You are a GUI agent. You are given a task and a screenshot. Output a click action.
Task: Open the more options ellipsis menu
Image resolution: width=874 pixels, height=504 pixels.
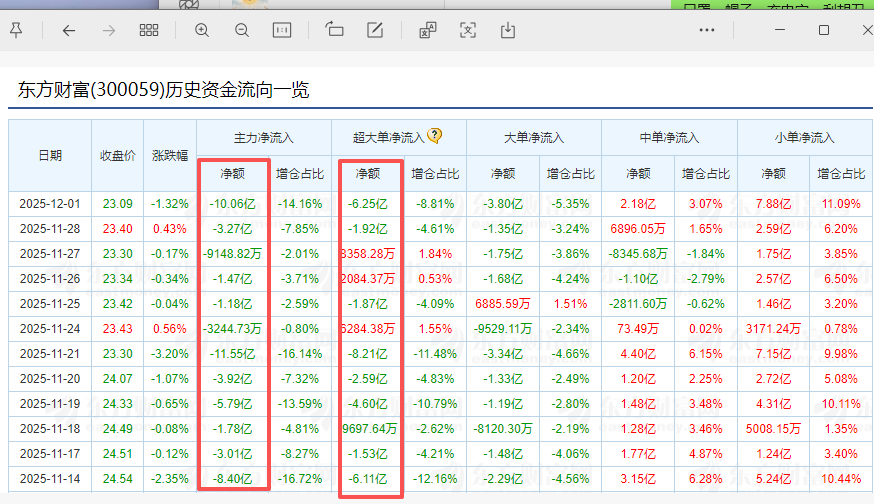707,30
